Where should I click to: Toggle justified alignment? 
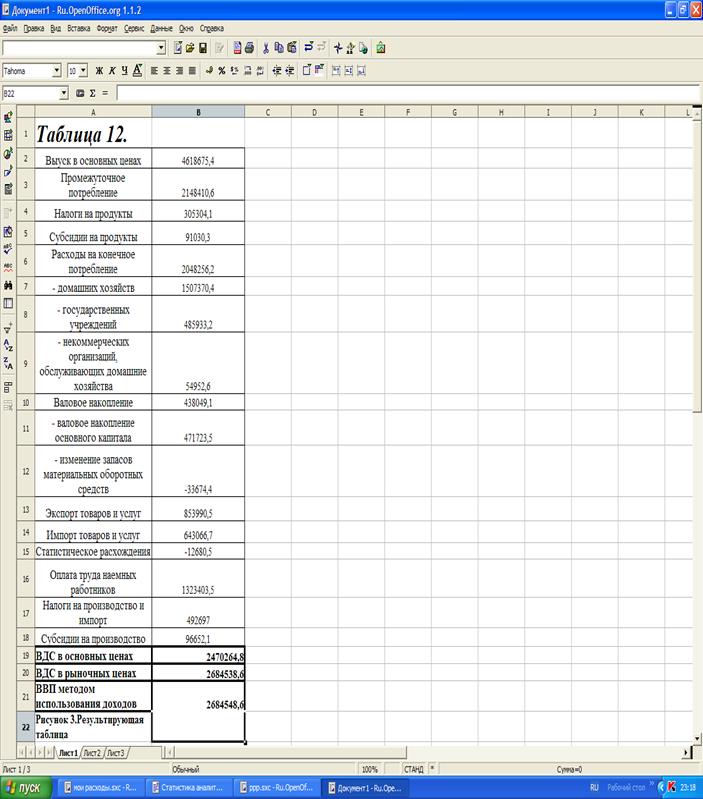(192, 71)
